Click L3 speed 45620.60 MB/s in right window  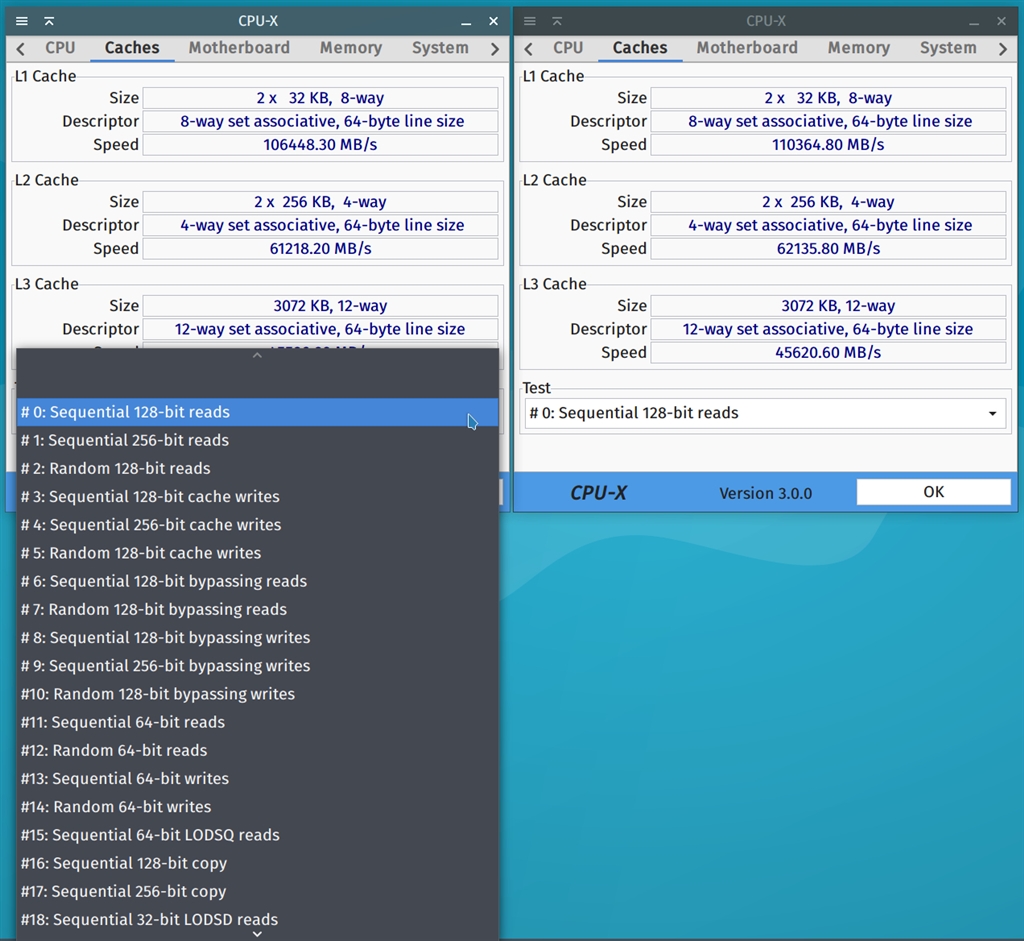[828, 352]
